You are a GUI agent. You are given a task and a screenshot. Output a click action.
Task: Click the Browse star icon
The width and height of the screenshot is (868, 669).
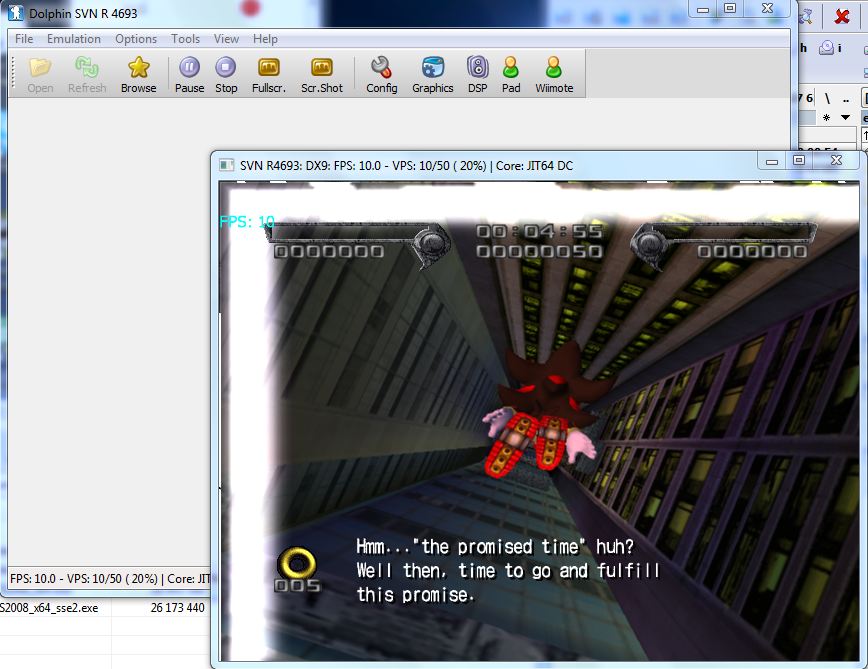point(138,74)
